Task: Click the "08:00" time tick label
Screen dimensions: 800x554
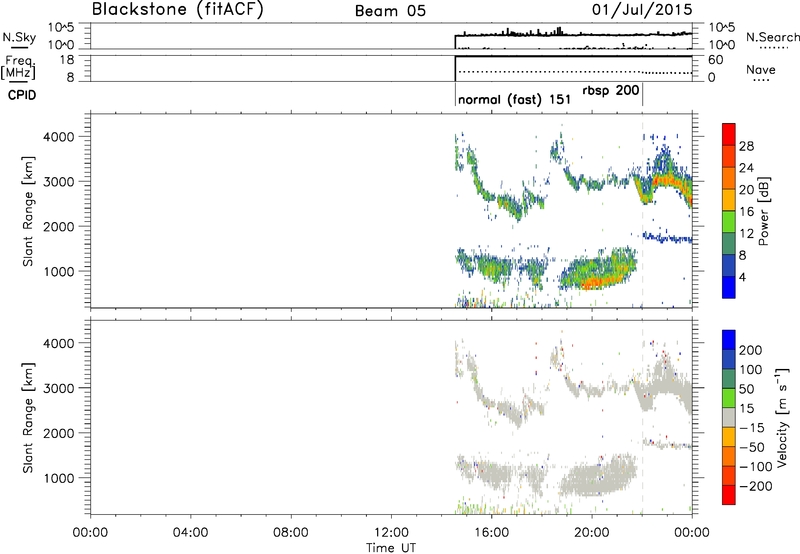Action: [291, 533]
